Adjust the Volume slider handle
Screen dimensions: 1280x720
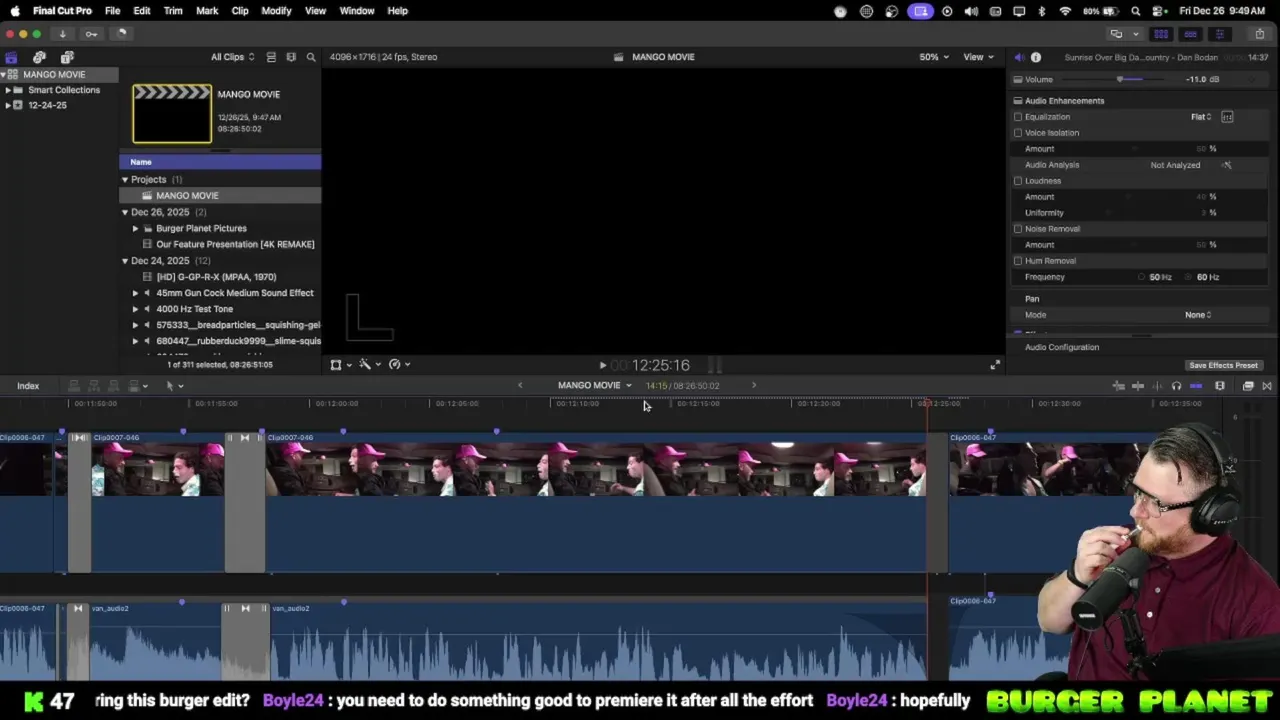[x=1121, y=79]
